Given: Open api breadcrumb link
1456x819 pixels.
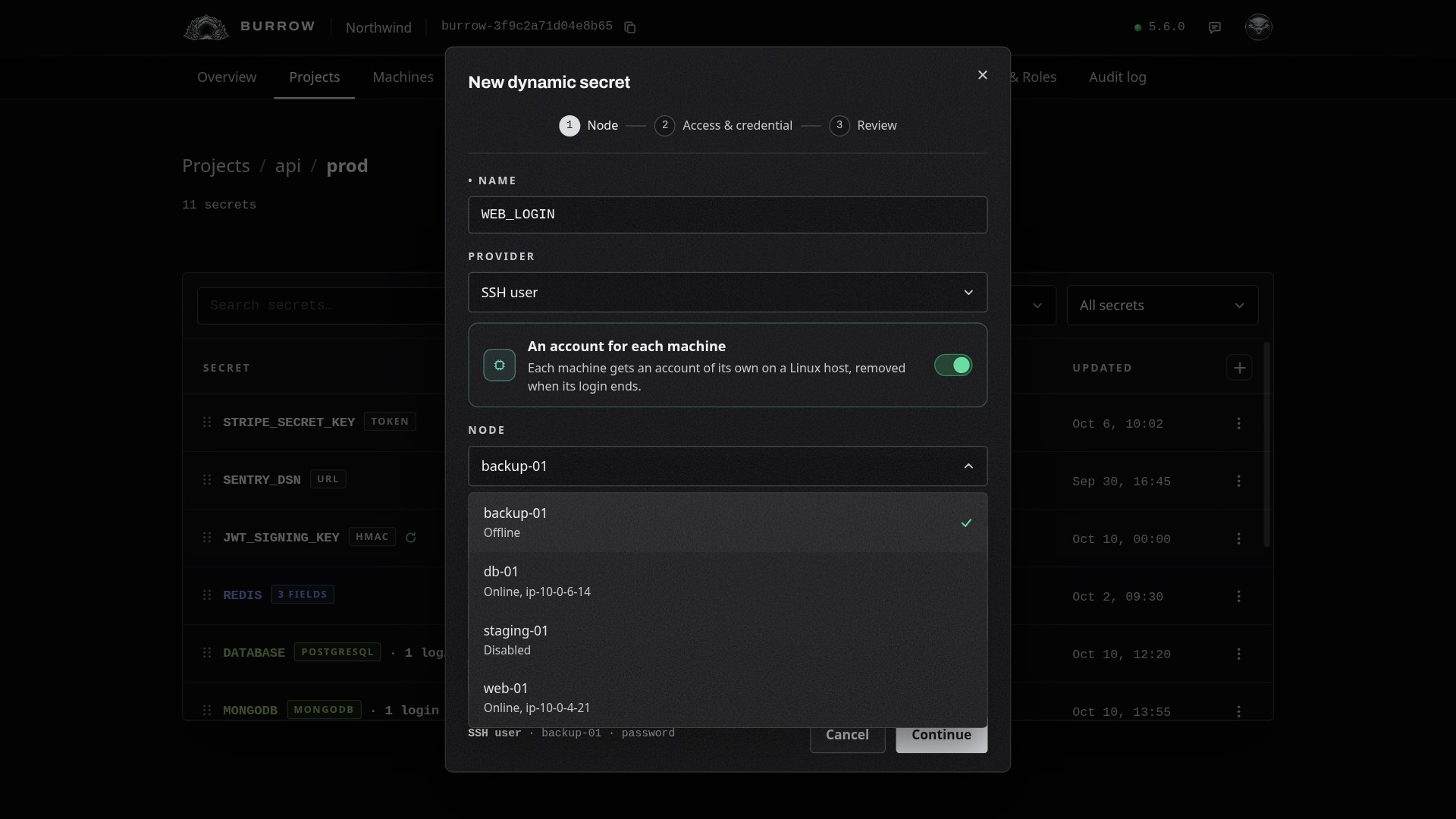Looking at the screenshot, I should click(x=288, y=166).
